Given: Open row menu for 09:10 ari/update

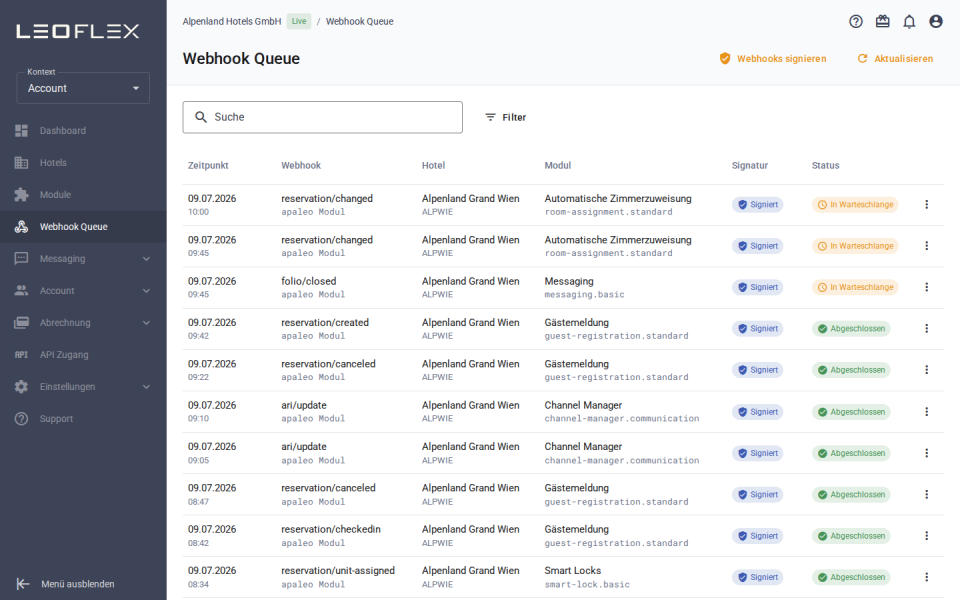Looking at the screenshot, I should click(x=926, y=412).
